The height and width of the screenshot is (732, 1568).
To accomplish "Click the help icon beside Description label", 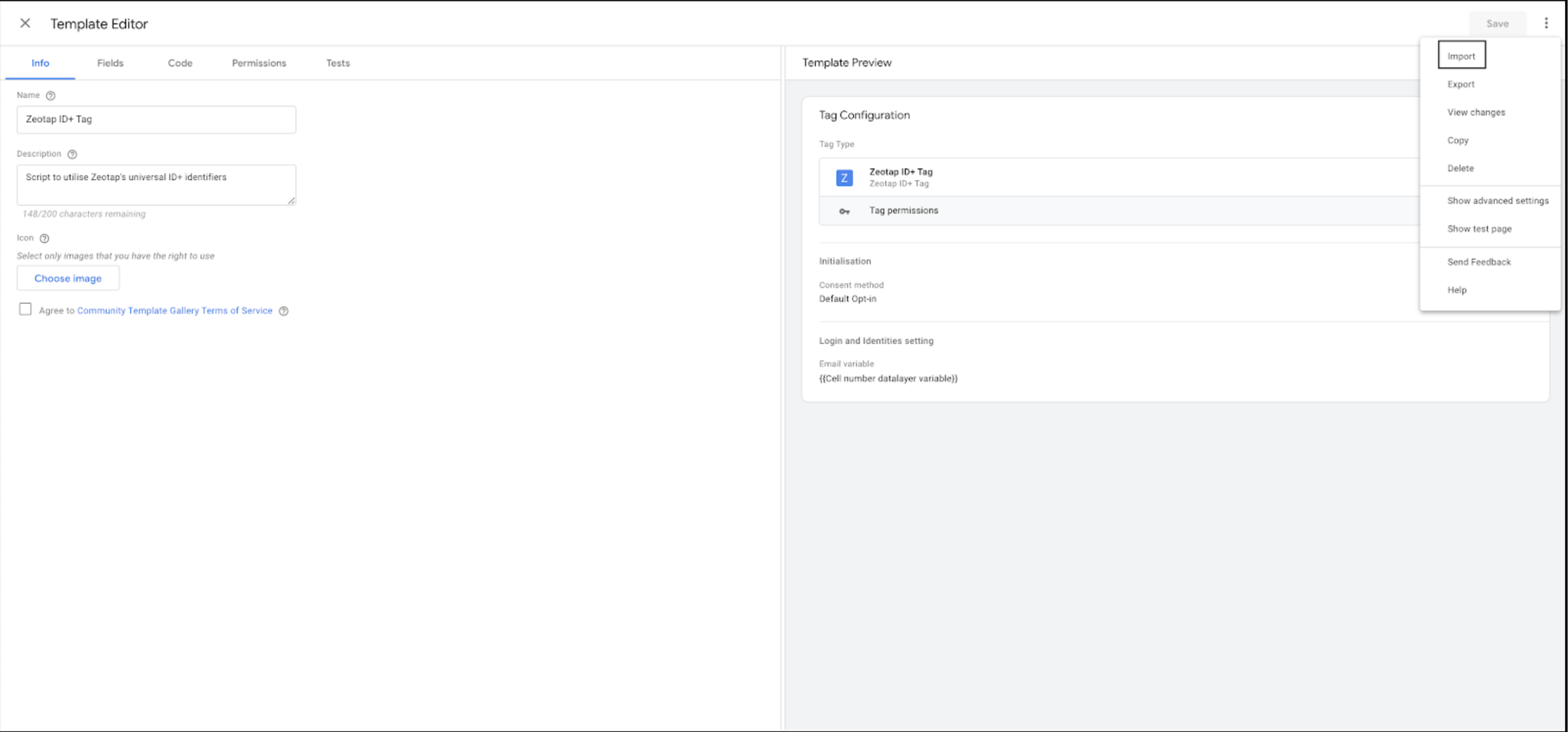I will (73, 154).
